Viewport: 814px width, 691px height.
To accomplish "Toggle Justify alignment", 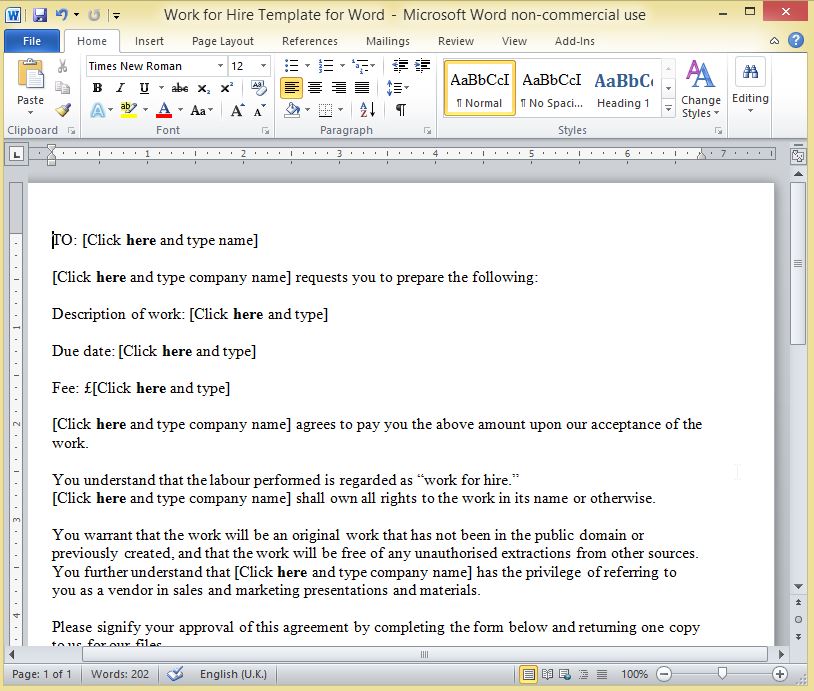I will point(362,88).
